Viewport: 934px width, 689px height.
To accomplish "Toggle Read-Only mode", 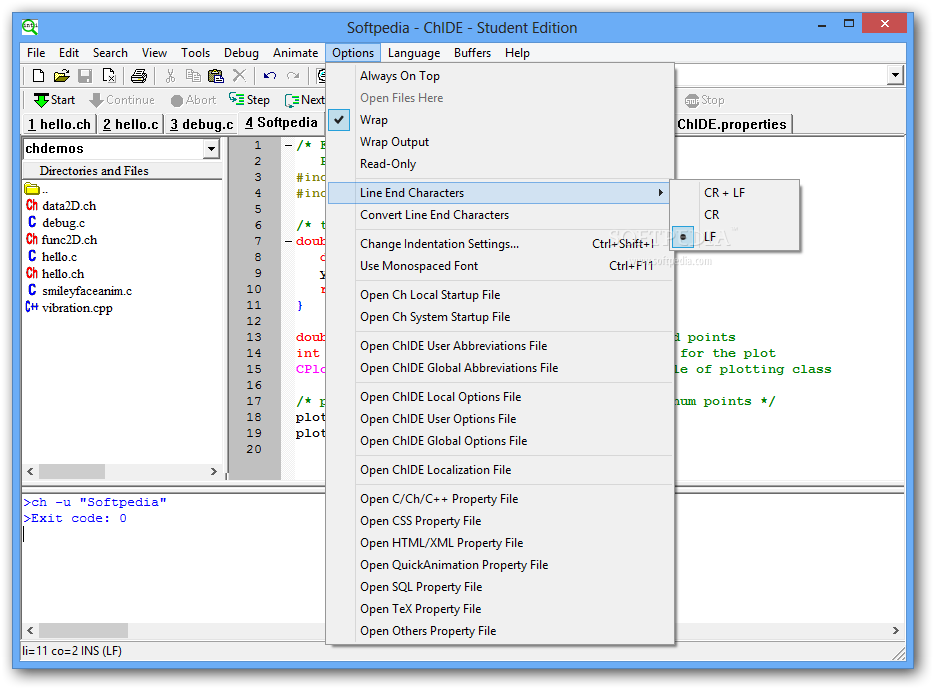I will click(501, 164).
